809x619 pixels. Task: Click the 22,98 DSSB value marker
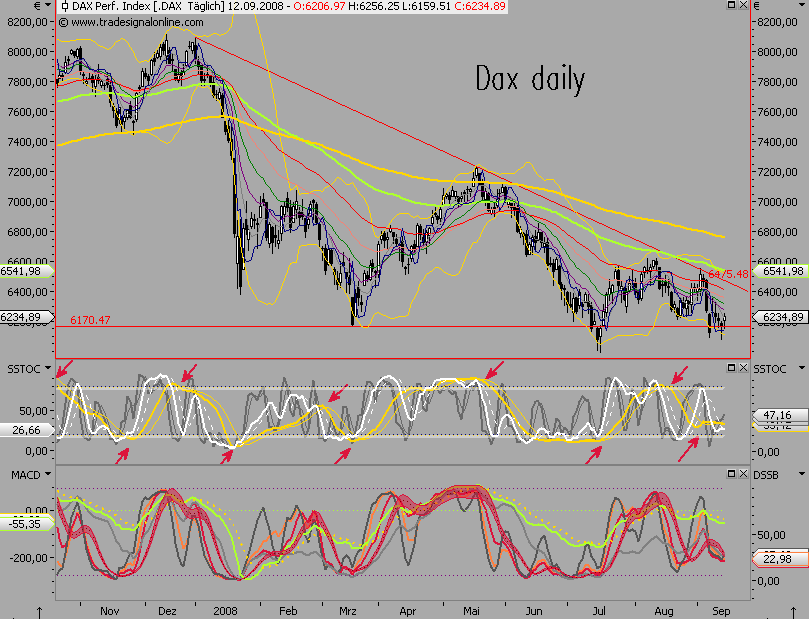pyautogui.click(x=780, y=559)
